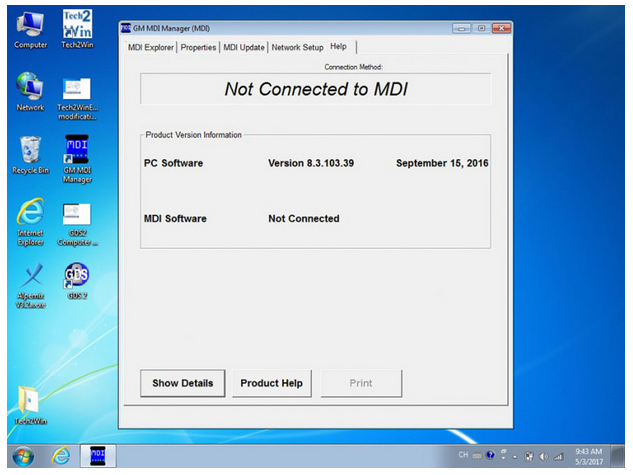Click the GM MDI Manager title bar icon
Screen dimensions: 633x475
click(126, 28)
